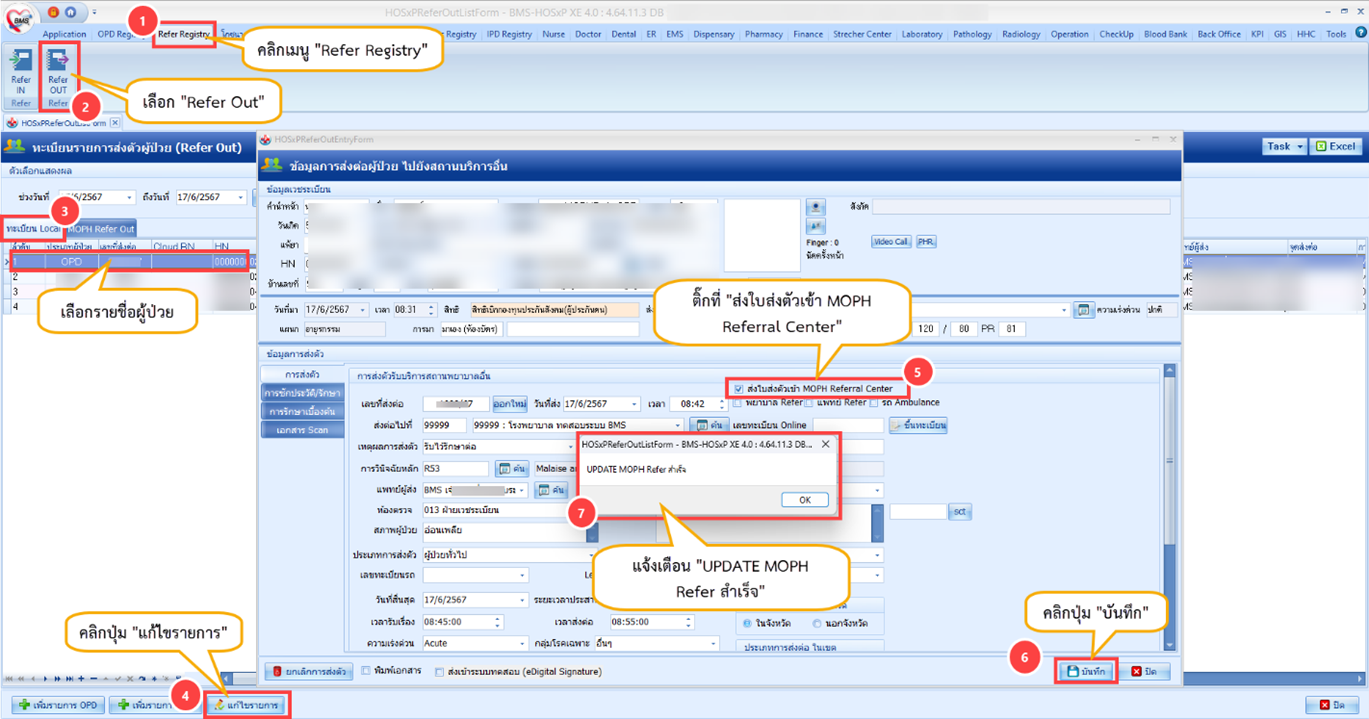Toggle พิมพ์เอกสาร print document checkbox

(366, 671)
